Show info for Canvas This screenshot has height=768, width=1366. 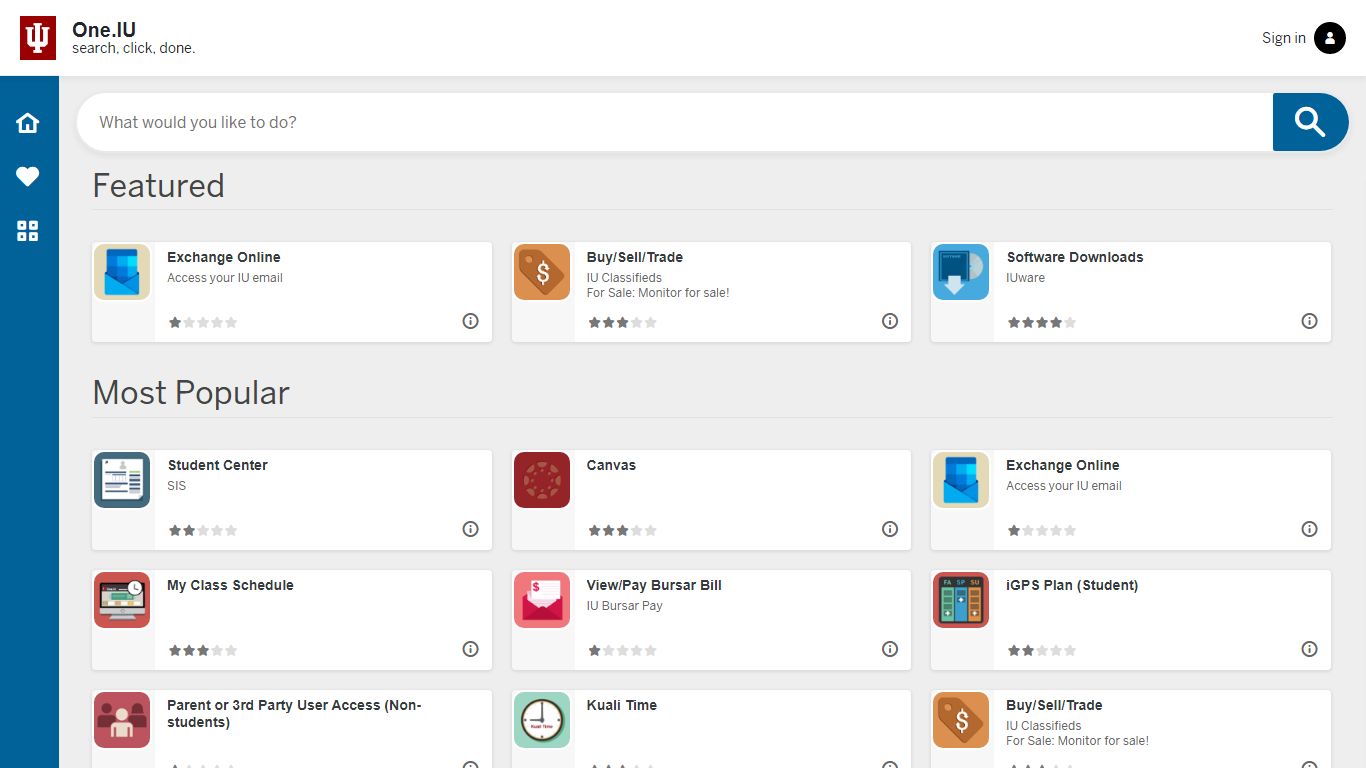(890, 529)
